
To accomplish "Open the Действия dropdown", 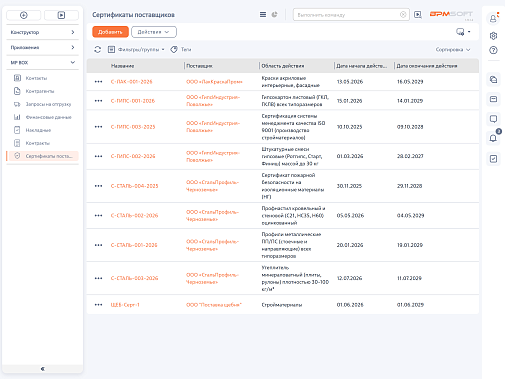I will pos(154,32).
